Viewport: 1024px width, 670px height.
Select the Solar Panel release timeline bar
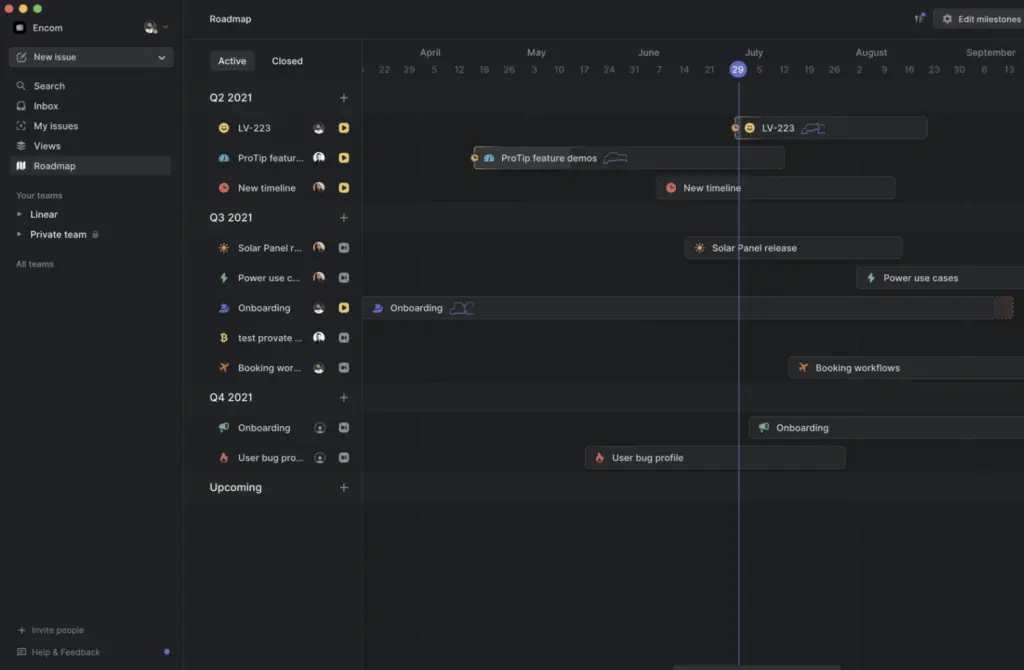(793, 248)
